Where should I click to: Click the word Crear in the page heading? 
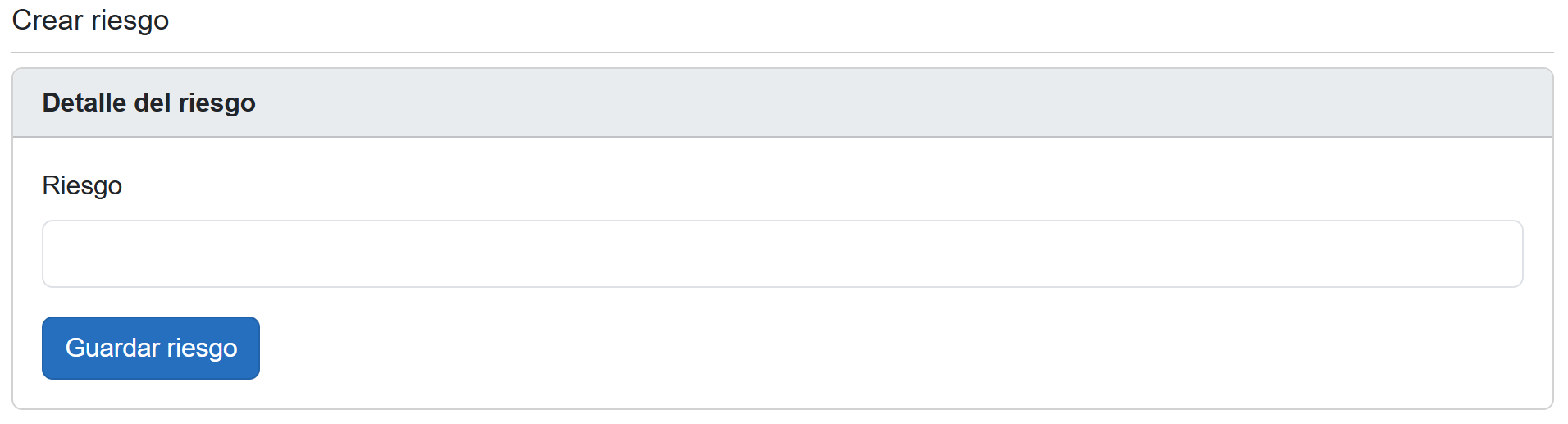click(47, 21)
